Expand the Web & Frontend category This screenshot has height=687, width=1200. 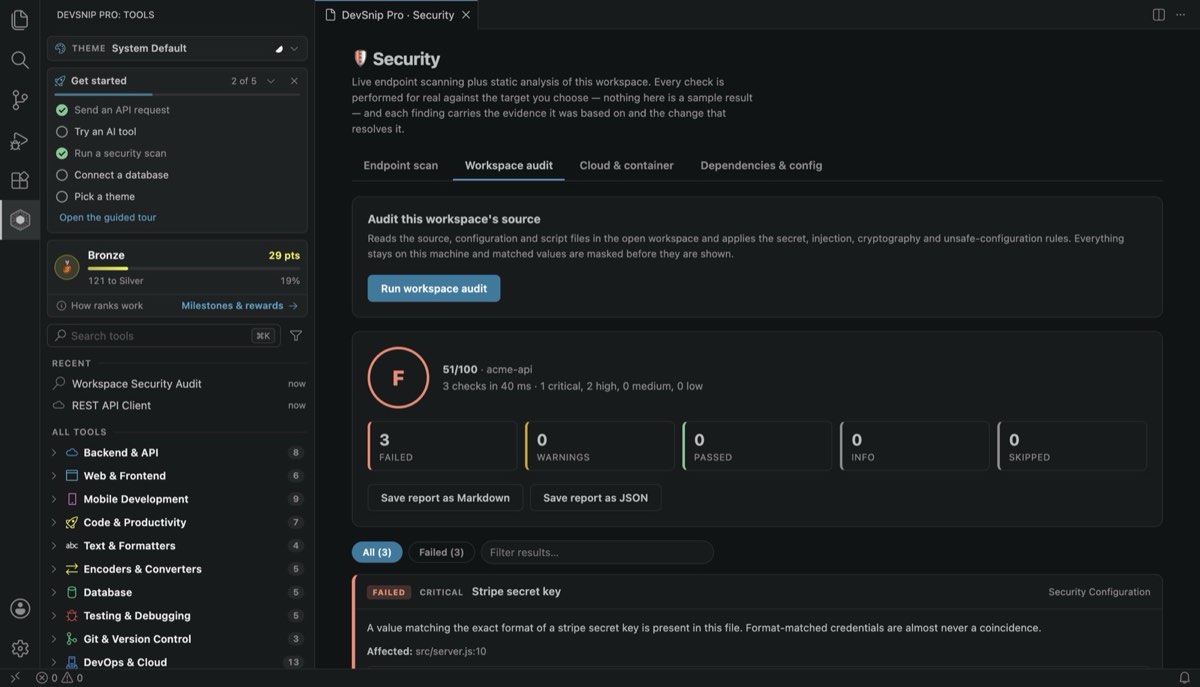pos(54,476)
